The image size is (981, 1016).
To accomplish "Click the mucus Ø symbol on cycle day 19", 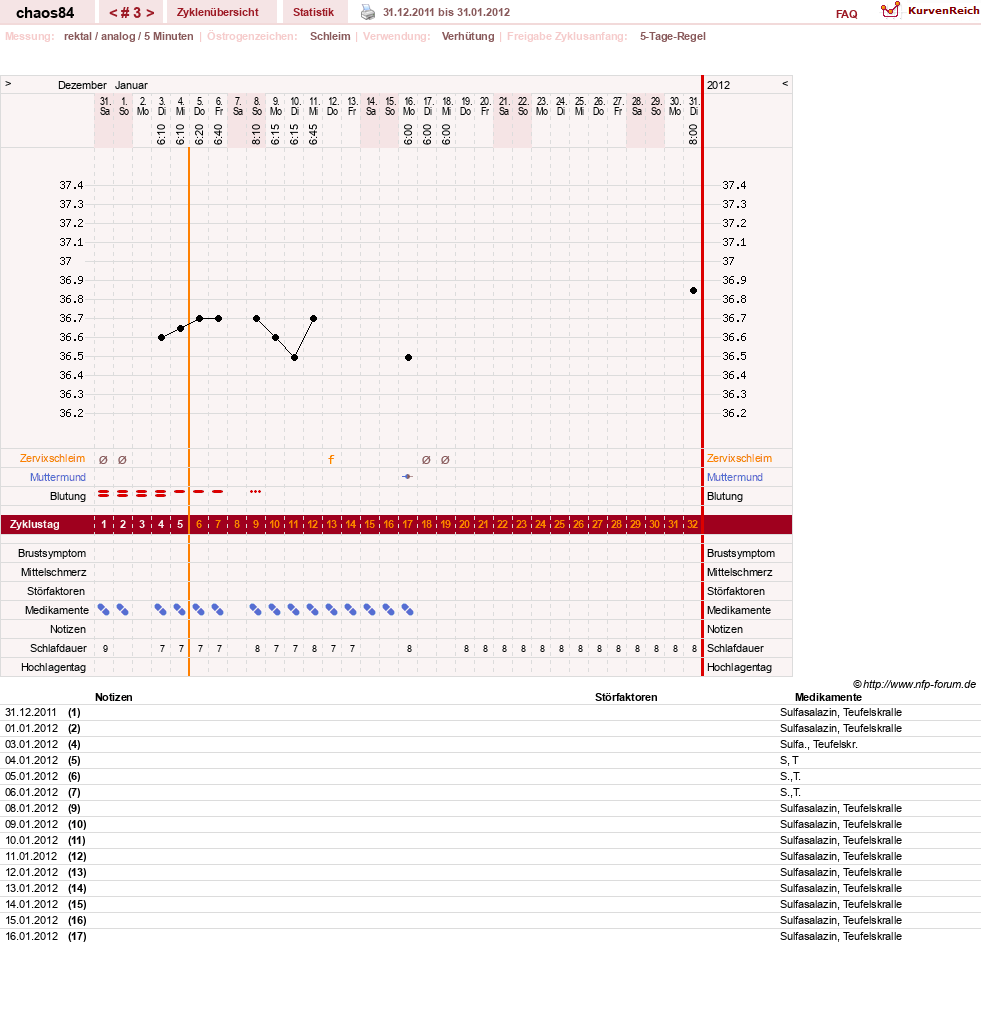I will pos(445,460).
